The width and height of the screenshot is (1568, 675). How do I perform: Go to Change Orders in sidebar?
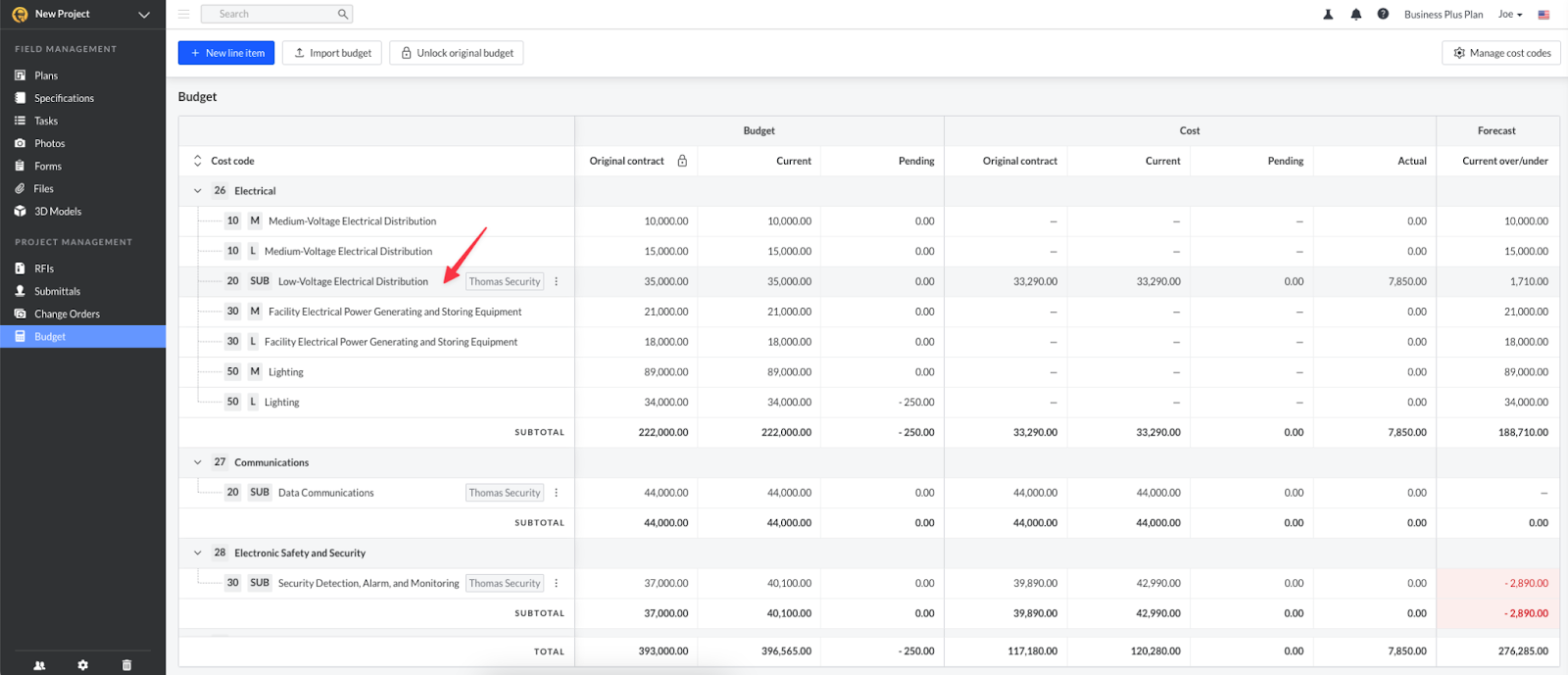(x=67, y=314)
